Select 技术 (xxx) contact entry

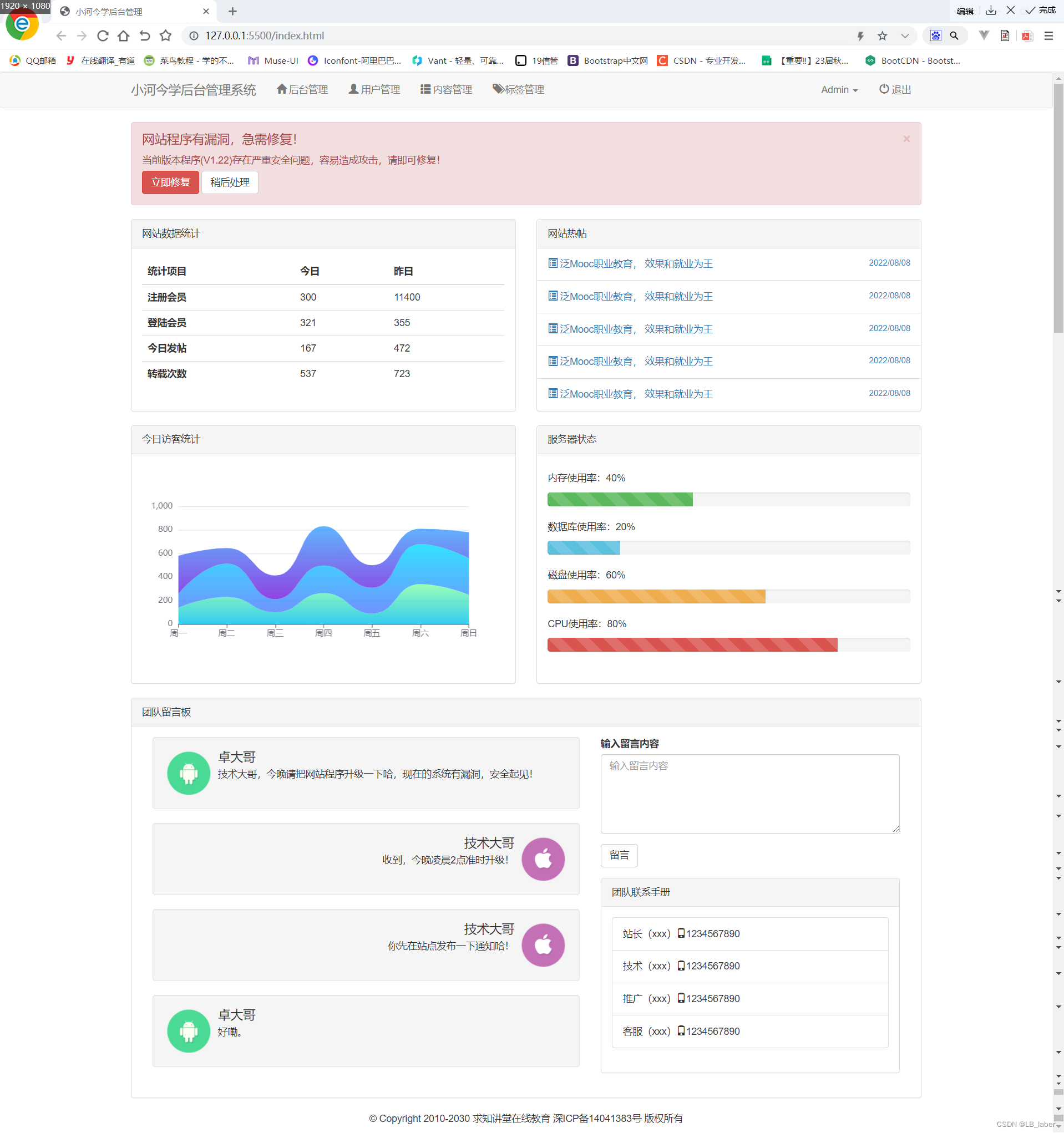(x=750, y=967)
